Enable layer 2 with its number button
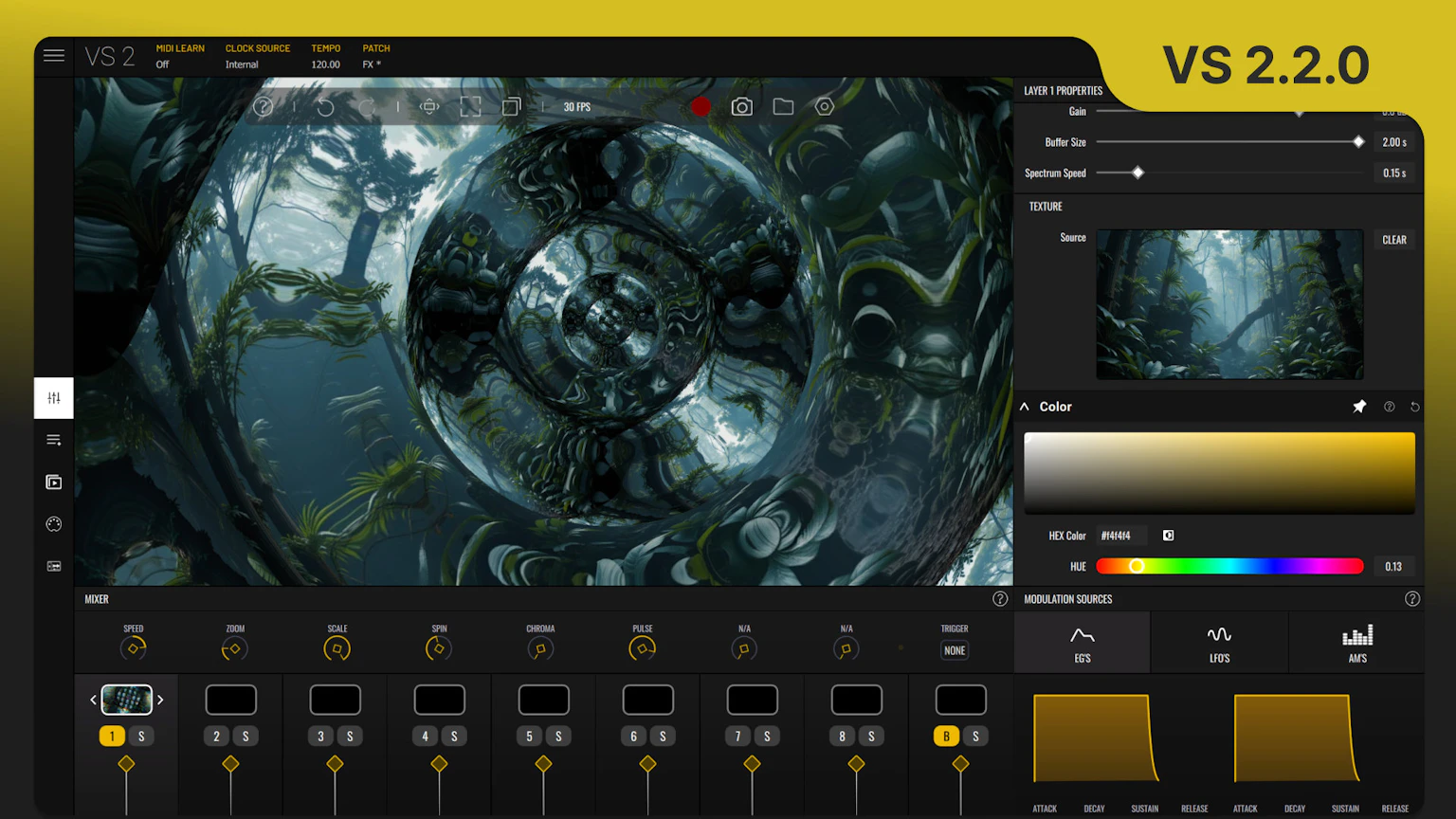This screenshot has height=819, width=1456. tap(216, 737)
